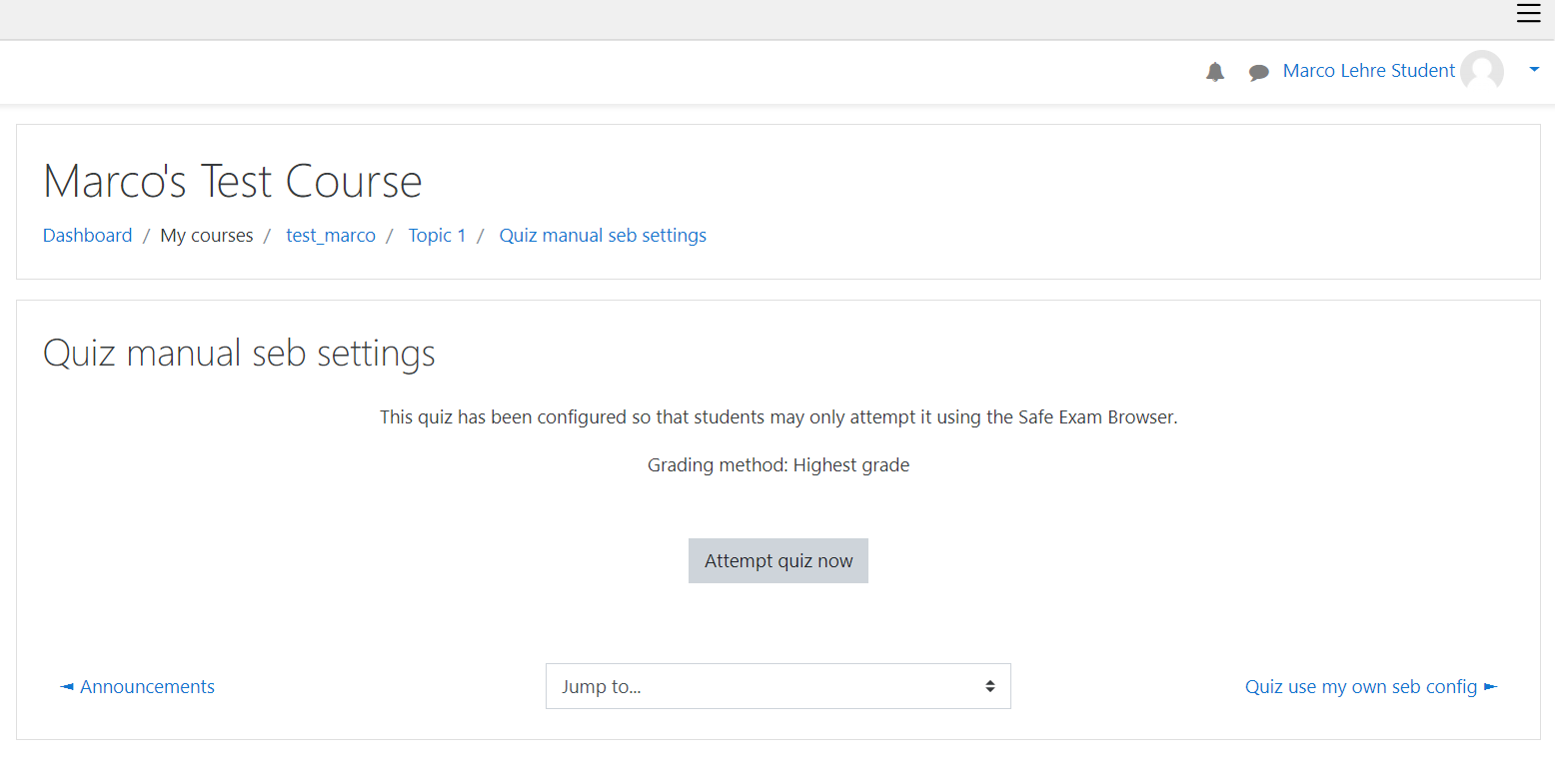The image size is (1555, 784).
Task: Expand the user dropdown next to Marco Lehre Student
Action: 1534,70
